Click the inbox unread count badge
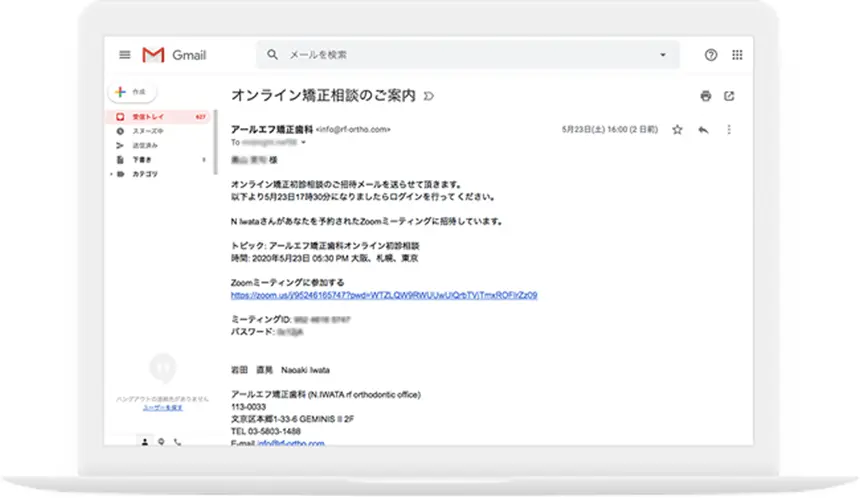Screen dimensions: 860x499 pyautogui.click(x=200, y=117)
